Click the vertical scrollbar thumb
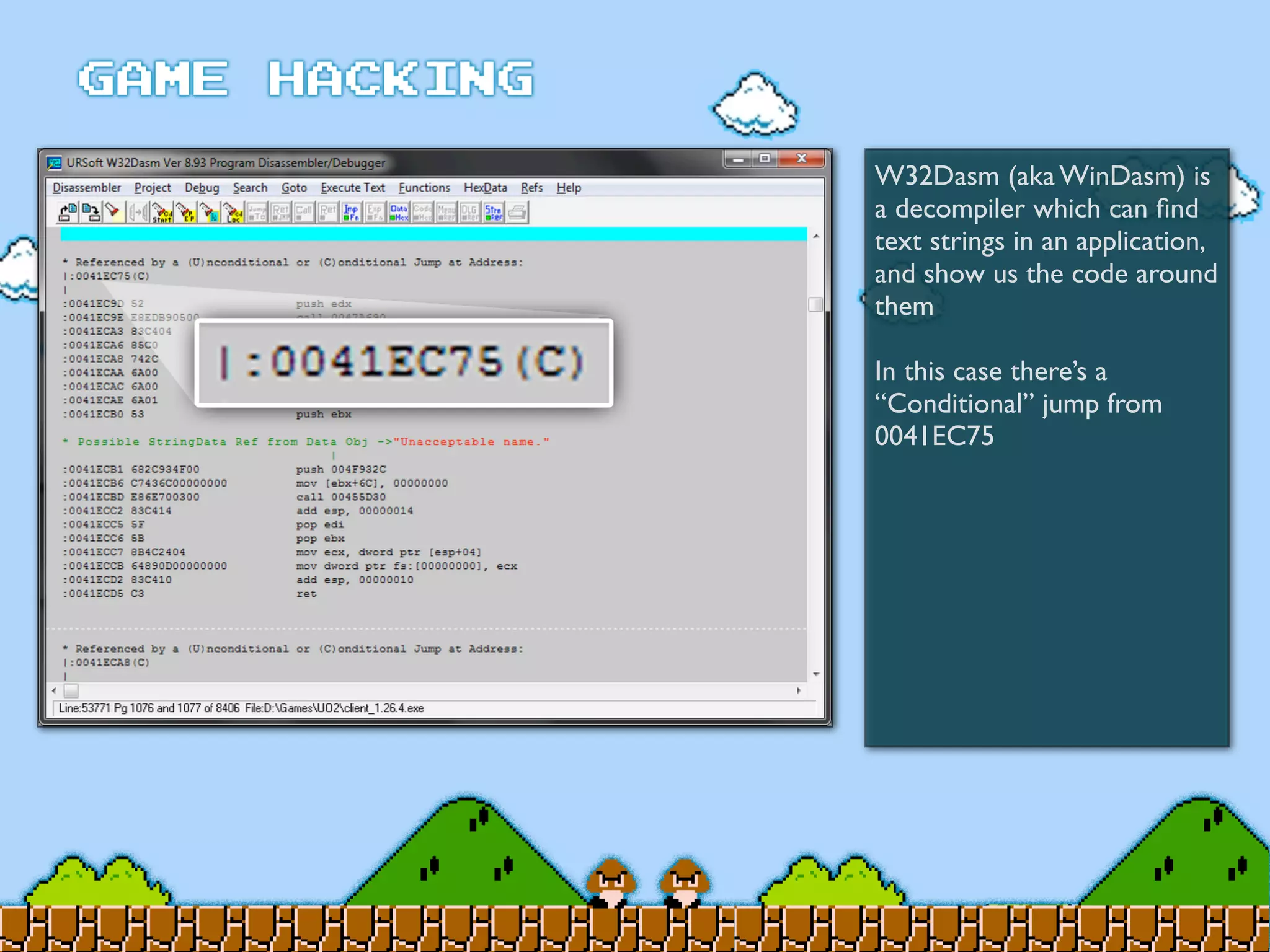1270x952 pixels. point(816,304)
